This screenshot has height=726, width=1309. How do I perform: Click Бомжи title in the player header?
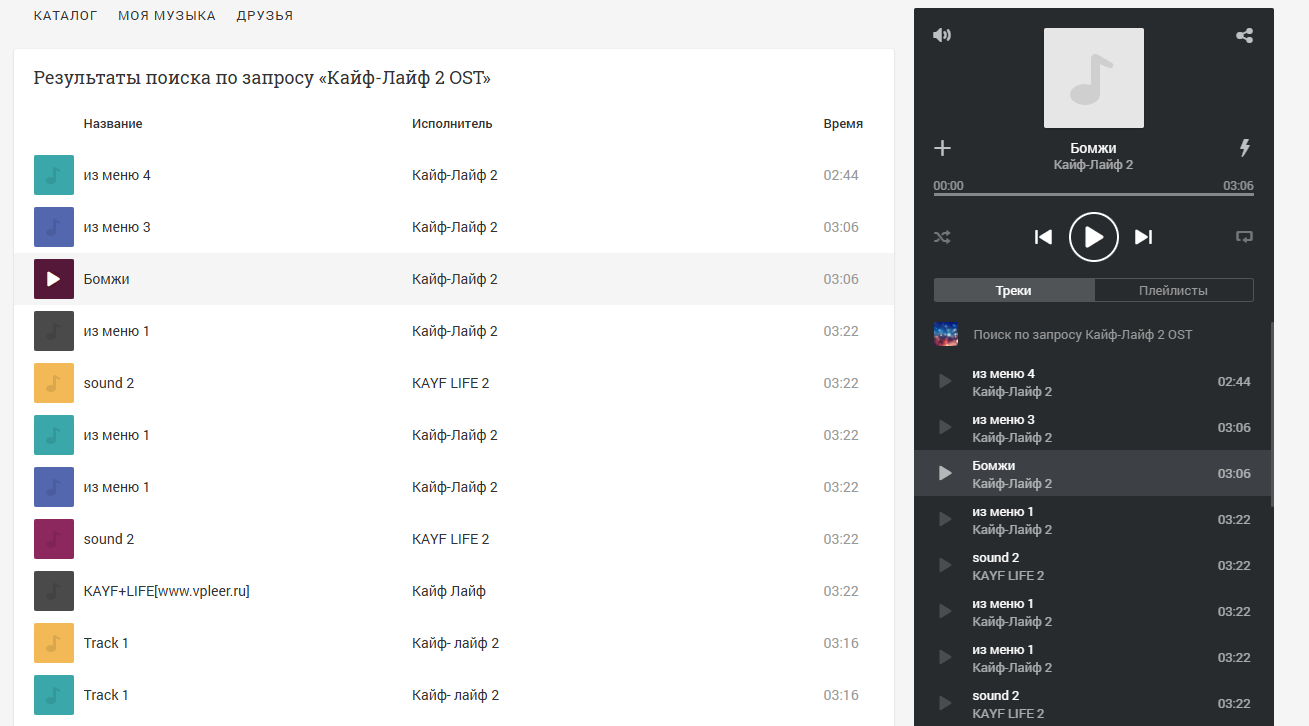(1093, 148)
